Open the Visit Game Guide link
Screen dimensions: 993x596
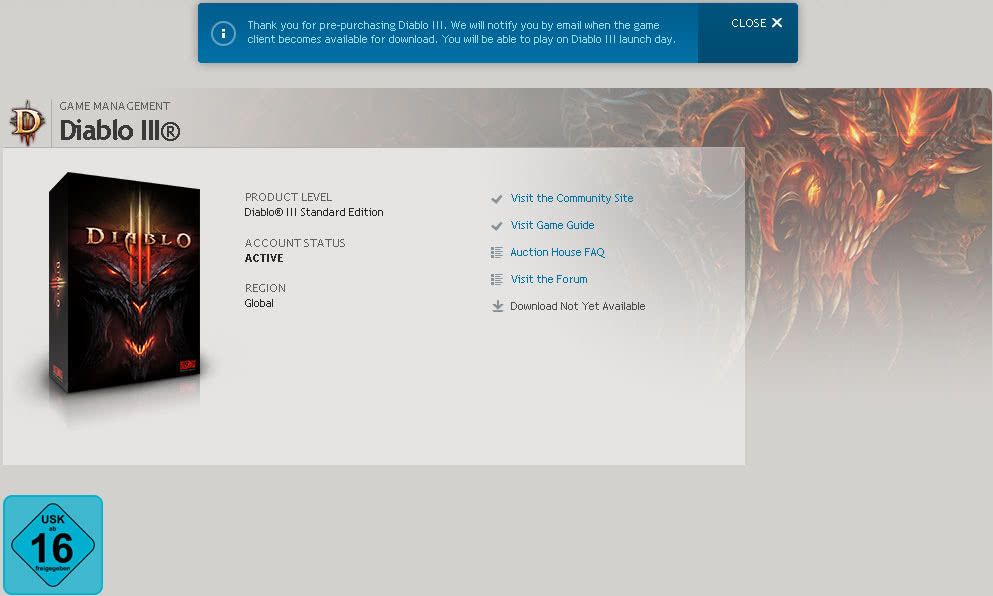[552, 225]
